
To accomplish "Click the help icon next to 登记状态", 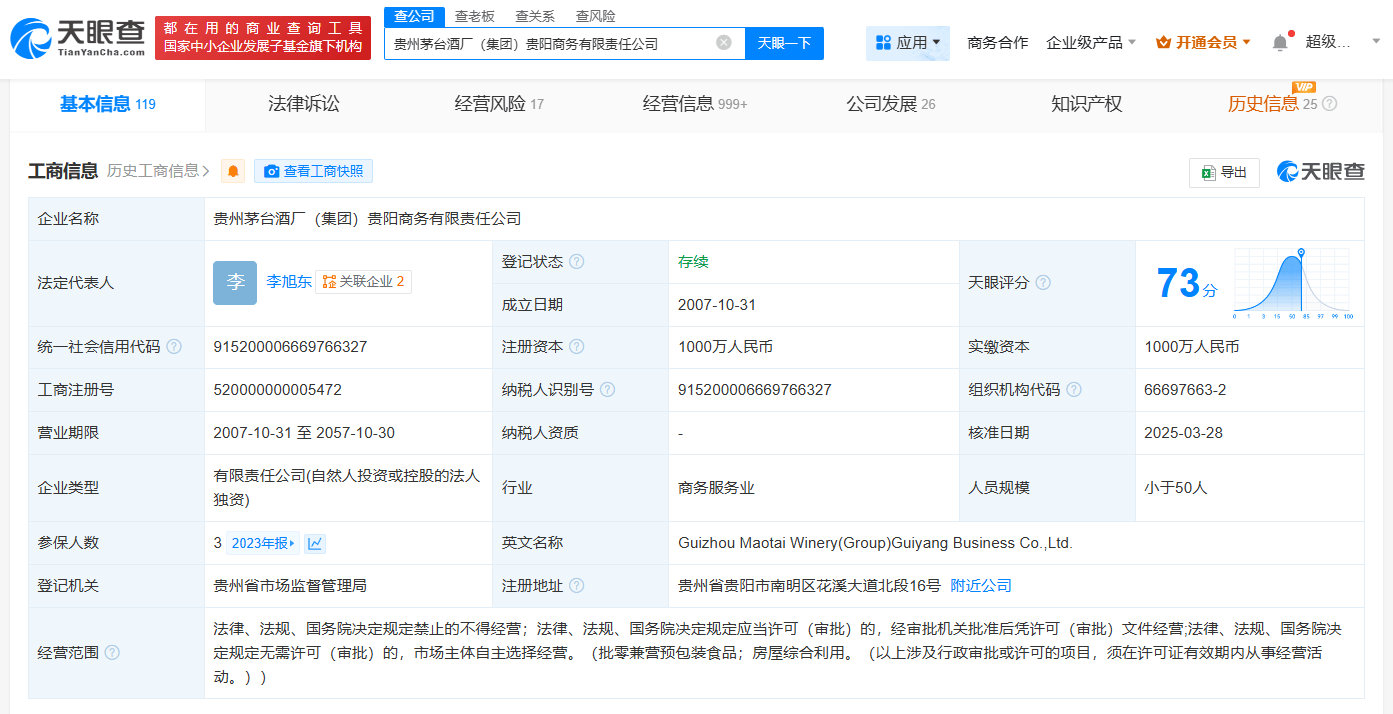I will (x=576, y=262).
